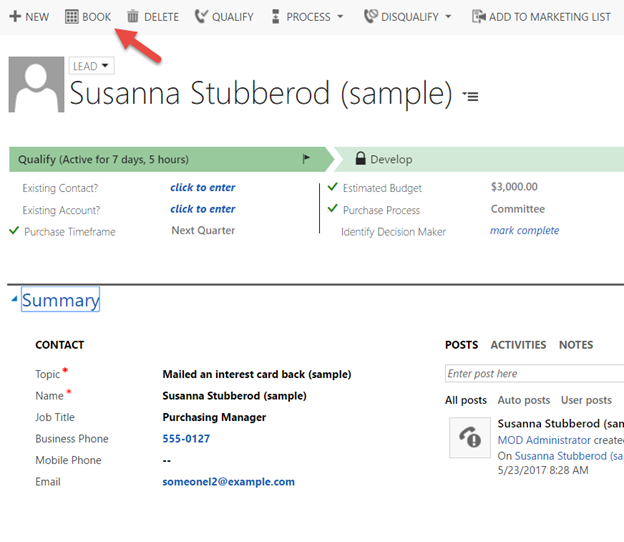Viewport: 624px width, 542px height.
Task: Click the Delete trash icon
Action: 133,17
